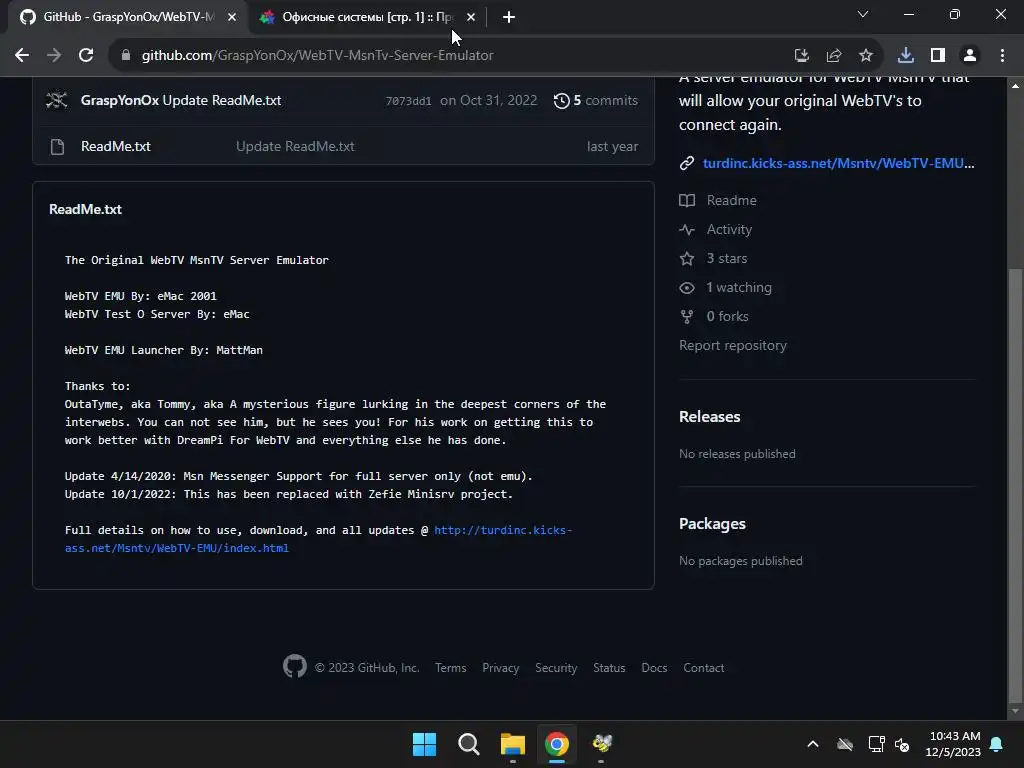This screenshot has height=768, width=1024.
Task: Open sidebar turdinc.kicks-ass.net website link
Action: (839, 163)
